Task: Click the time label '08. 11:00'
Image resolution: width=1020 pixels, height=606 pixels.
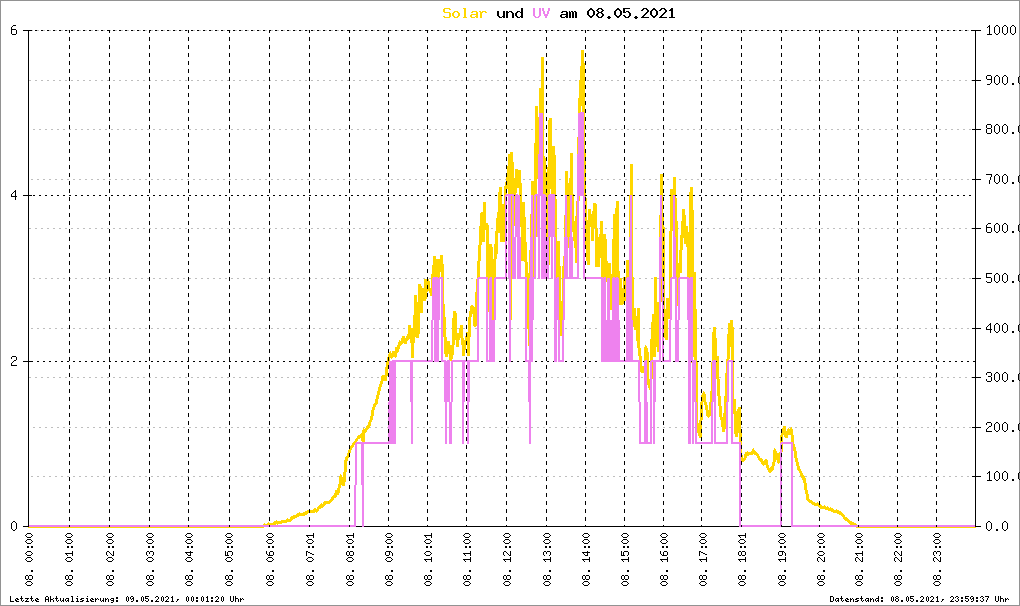Action: 467,559
